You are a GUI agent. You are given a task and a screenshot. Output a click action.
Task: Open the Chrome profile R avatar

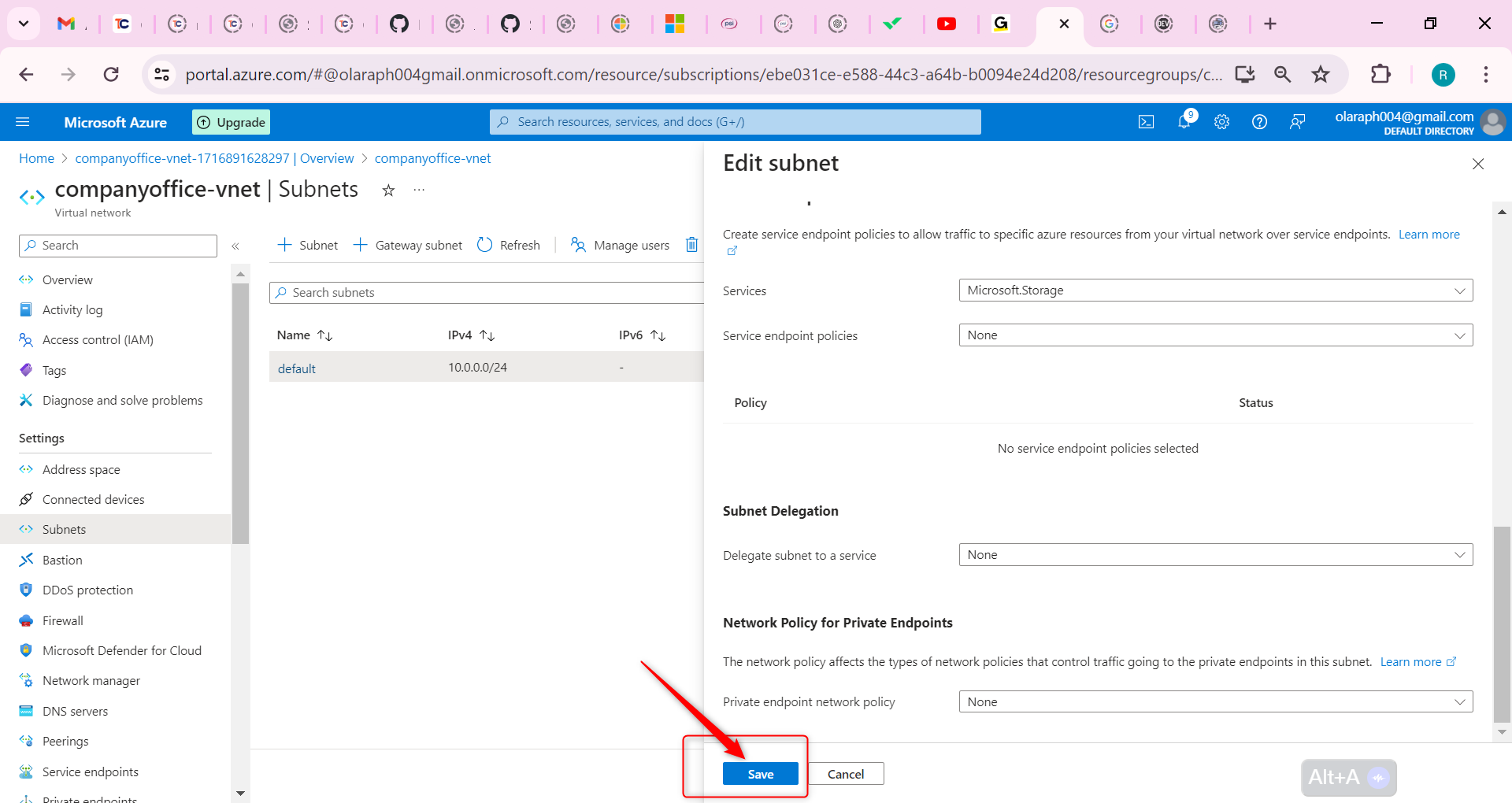coord(1443,75)
